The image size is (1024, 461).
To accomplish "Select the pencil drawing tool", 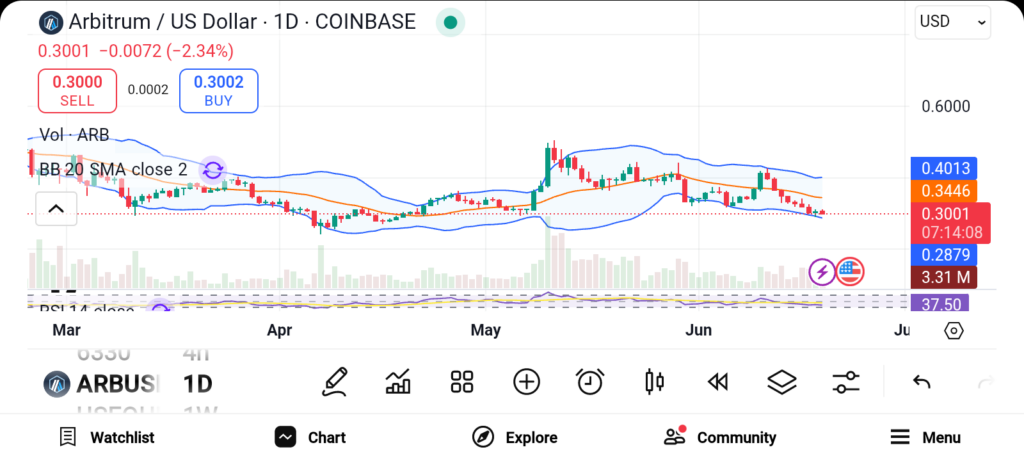I will coord(335,381).
